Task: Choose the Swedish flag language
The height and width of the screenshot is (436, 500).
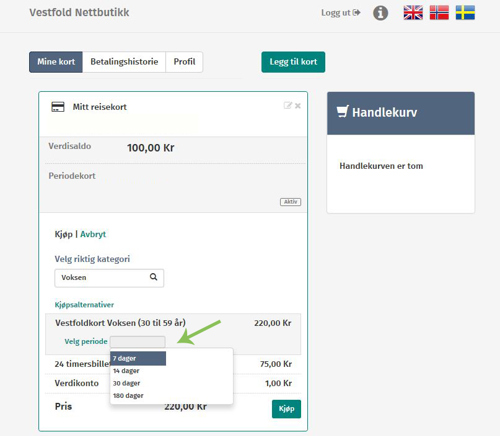Action: click(465, 13)
